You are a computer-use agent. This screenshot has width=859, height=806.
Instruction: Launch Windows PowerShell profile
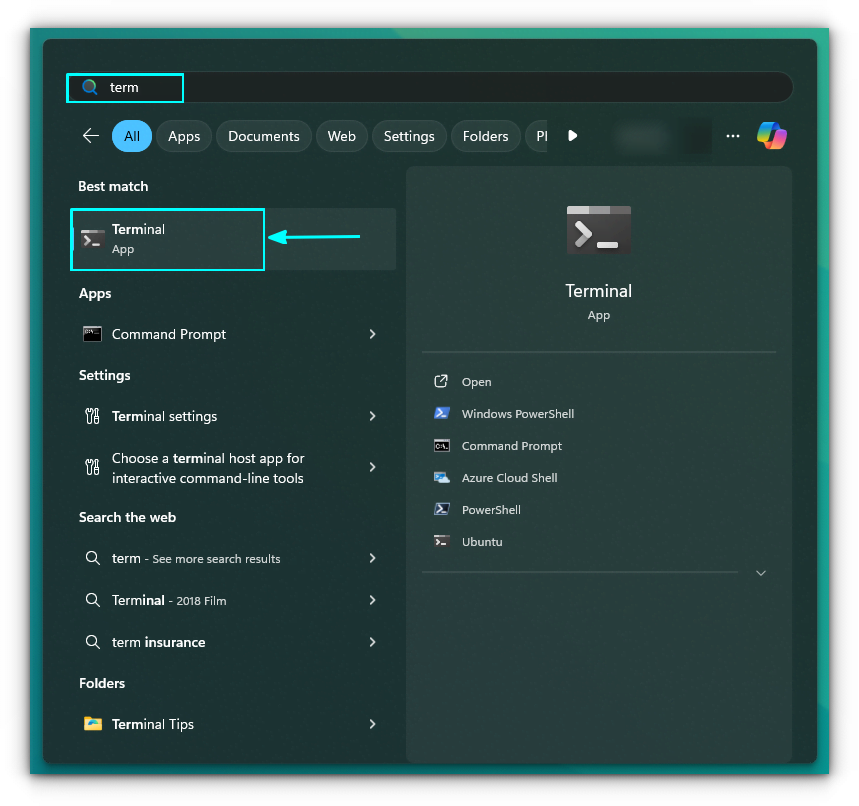(x=518, y=414)
